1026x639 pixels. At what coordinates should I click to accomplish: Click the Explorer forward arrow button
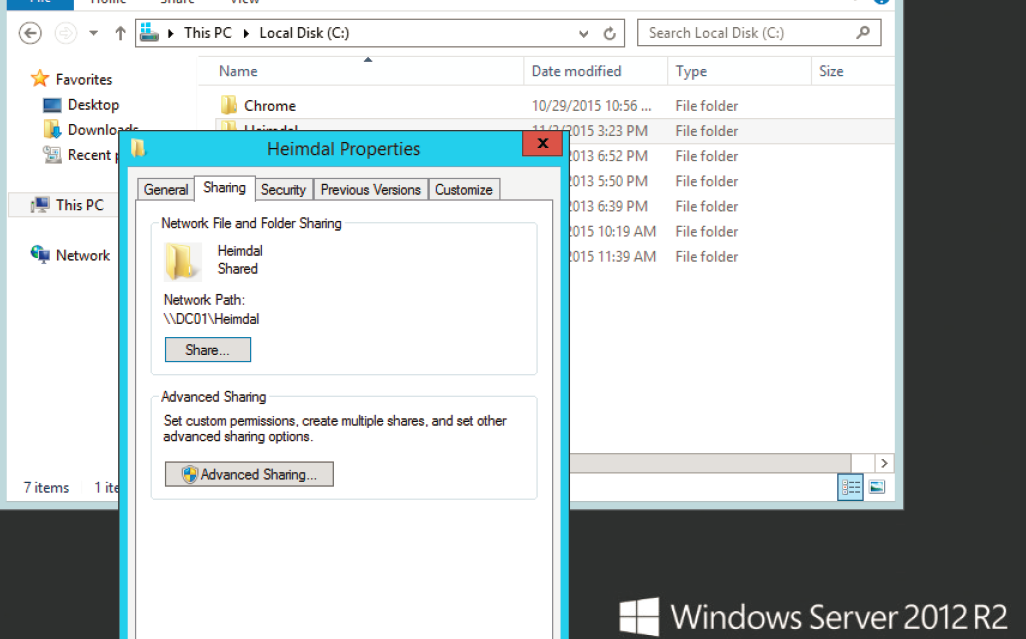coord(65,33)
